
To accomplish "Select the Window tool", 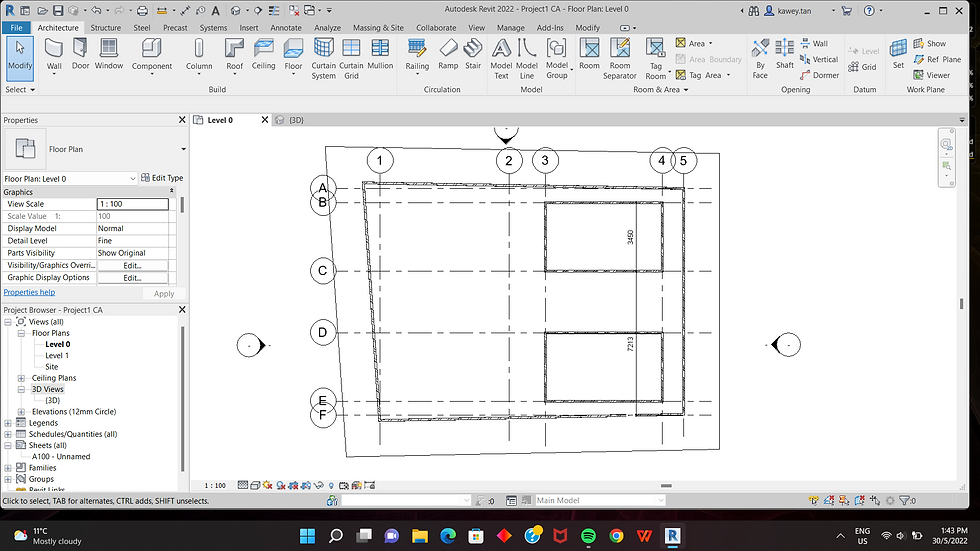I will [109, 54].
